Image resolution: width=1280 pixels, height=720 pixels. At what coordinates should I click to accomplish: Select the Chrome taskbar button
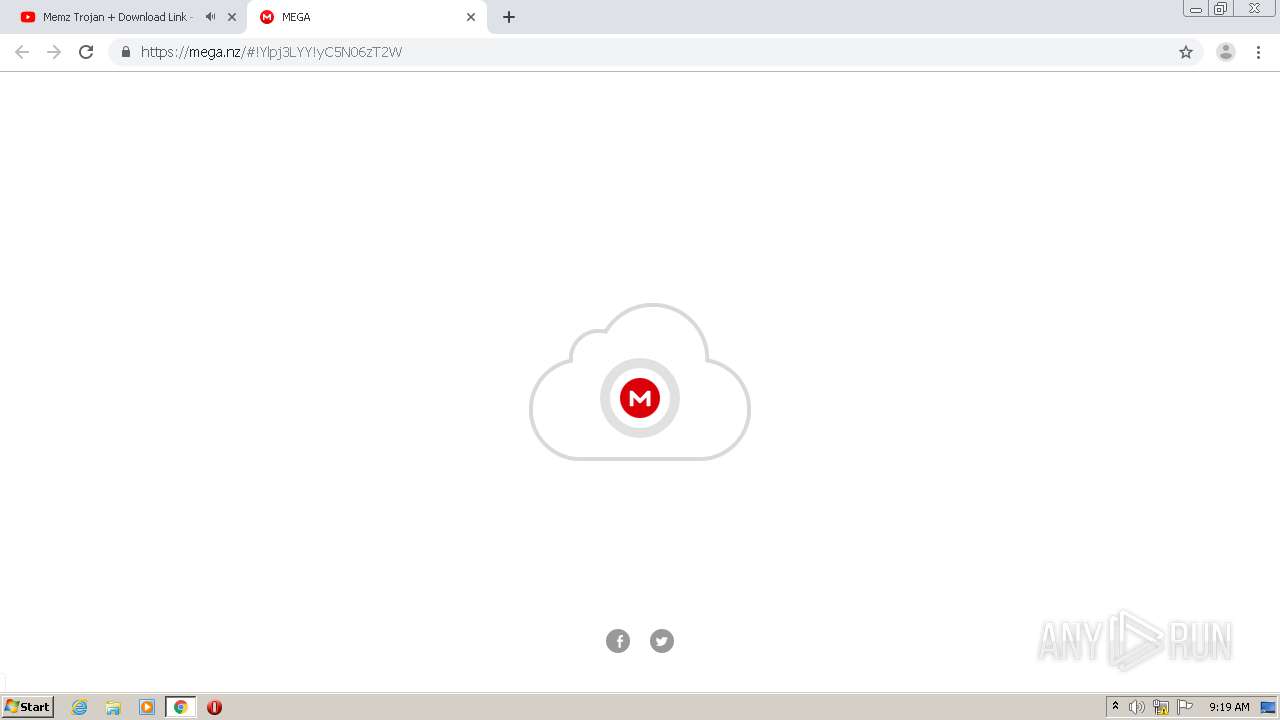pyautogui.click(x=180, y=707)
